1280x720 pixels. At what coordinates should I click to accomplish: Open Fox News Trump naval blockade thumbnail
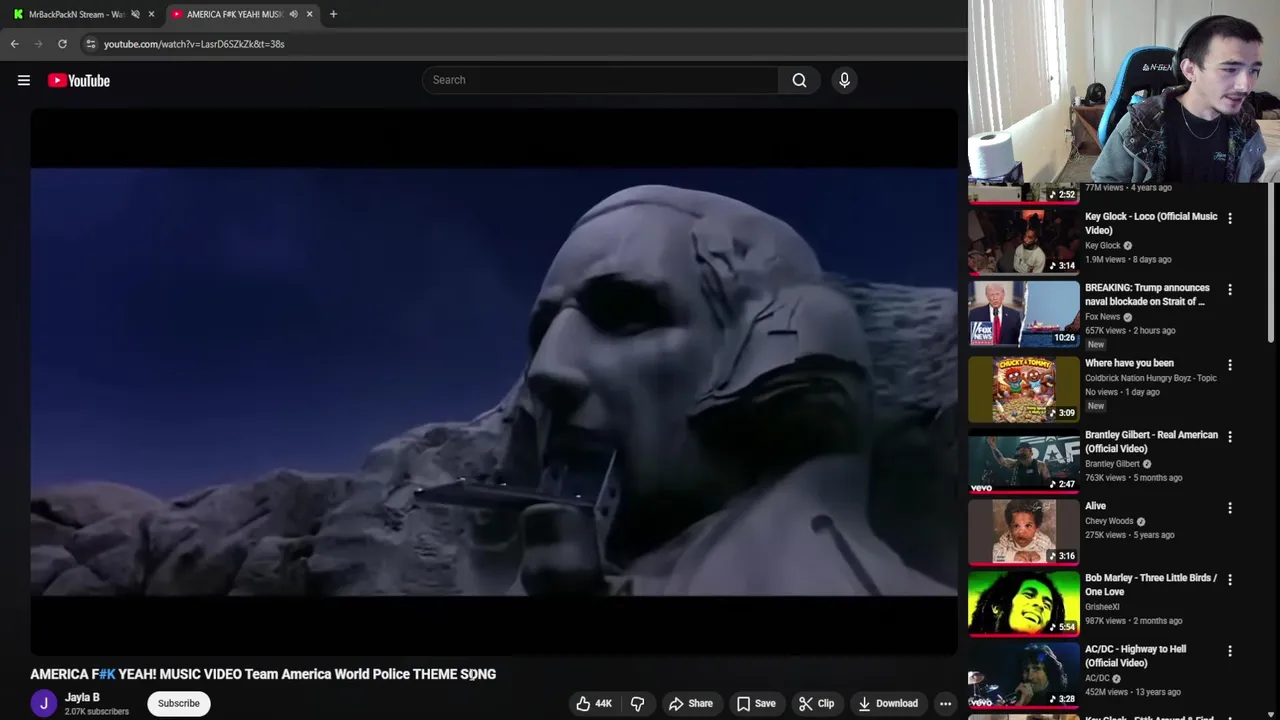click(x=1024, y=313)
